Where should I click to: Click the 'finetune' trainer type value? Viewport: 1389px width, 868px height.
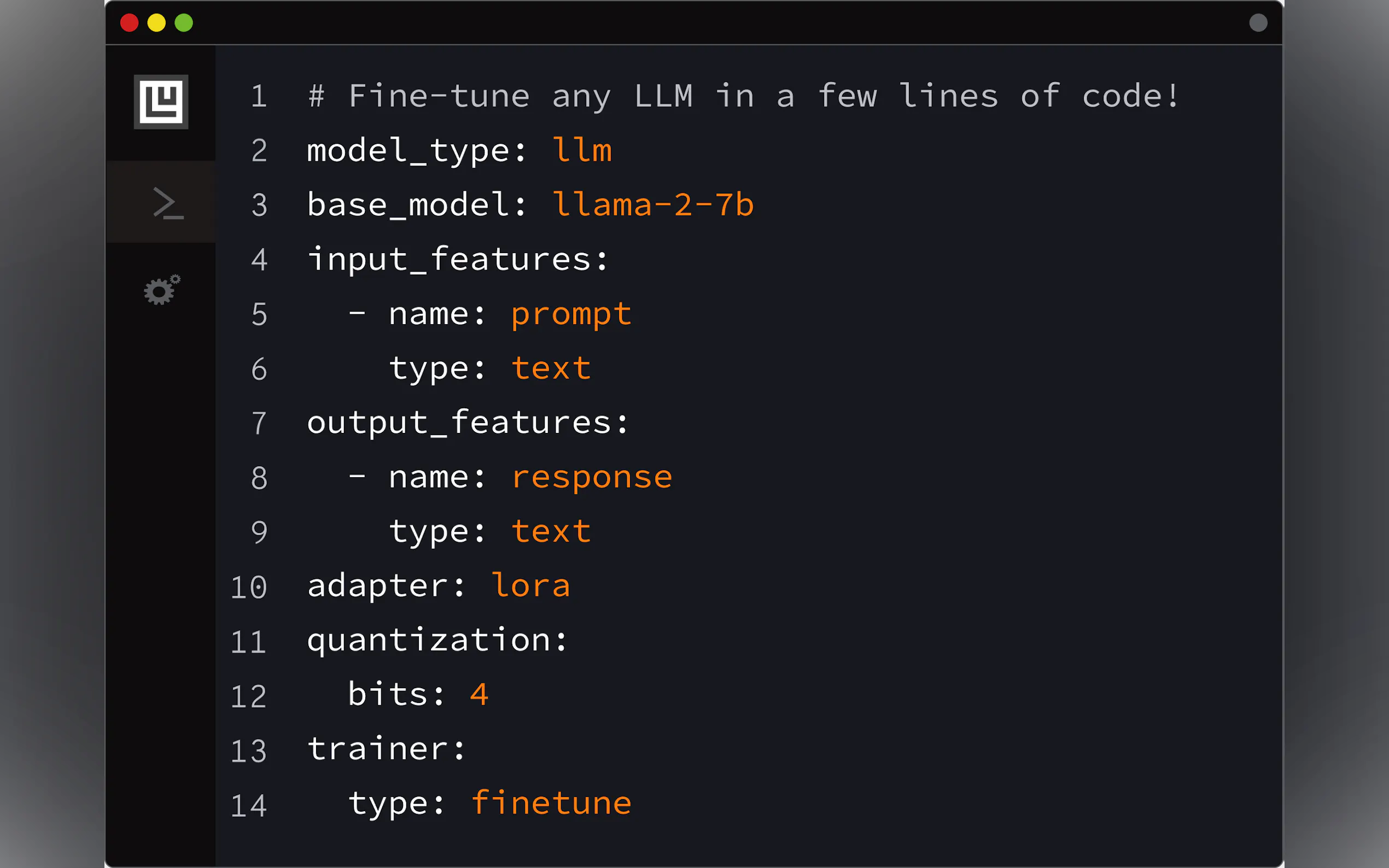tap(551, 803)
